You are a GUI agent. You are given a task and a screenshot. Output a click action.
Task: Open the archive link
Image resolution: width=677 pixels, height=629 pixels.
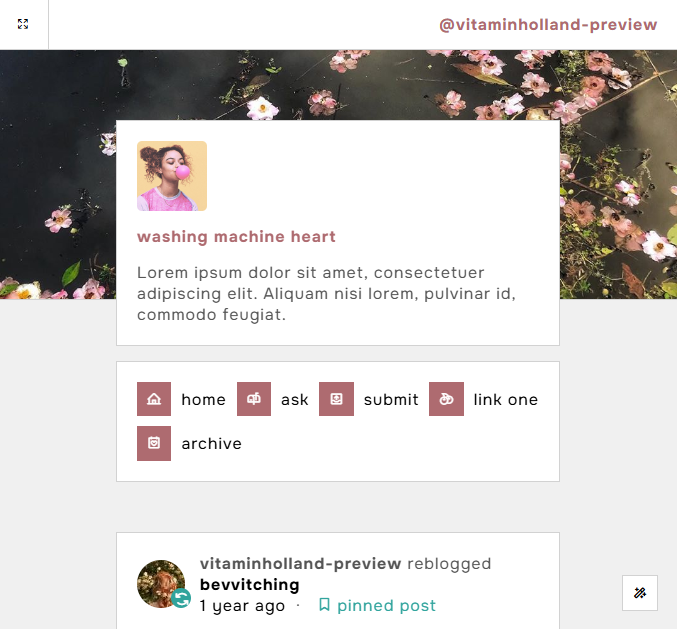[x=211, y=444]
